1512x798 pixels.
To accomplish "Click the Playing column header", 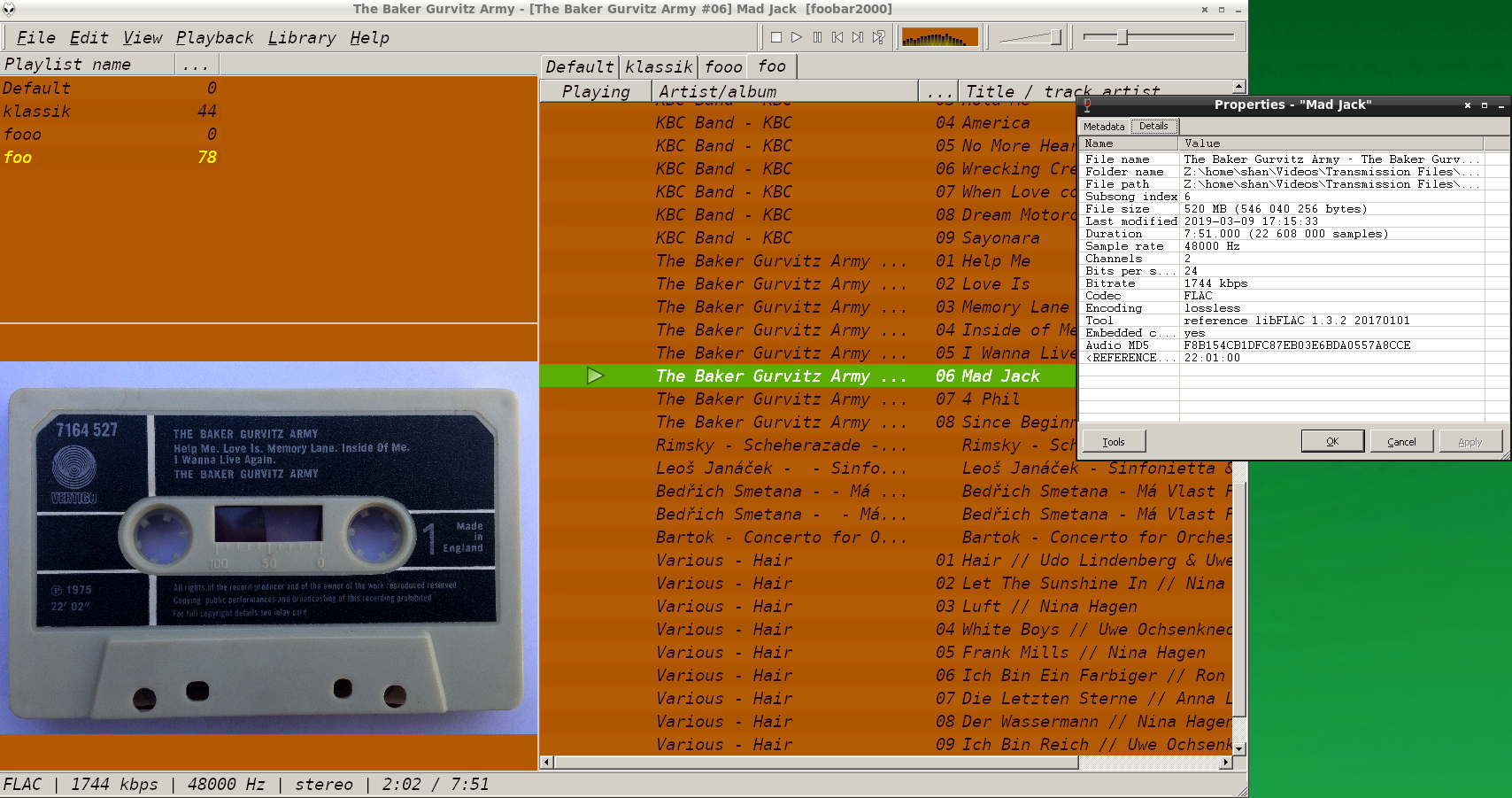I will 596,91.
